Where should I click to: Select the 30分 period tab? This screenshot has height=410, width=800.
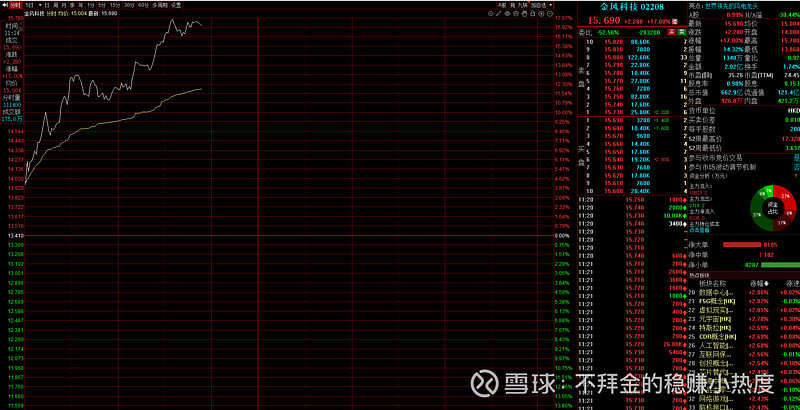pyautogui.click(x=130, y=5)
